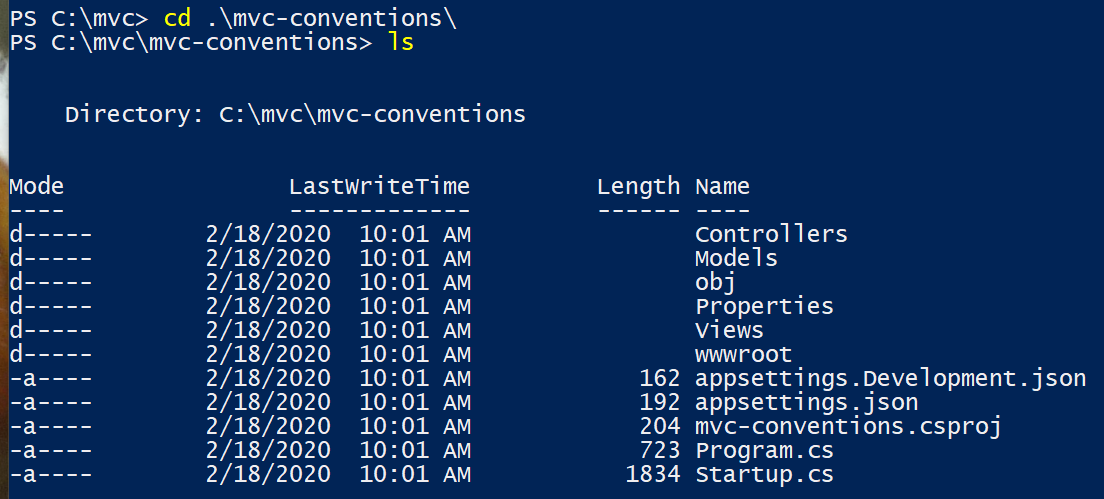Viewport: 1104px width, 499px height.
Task: Click the Length column header
Action: click(x=639, y=187)
